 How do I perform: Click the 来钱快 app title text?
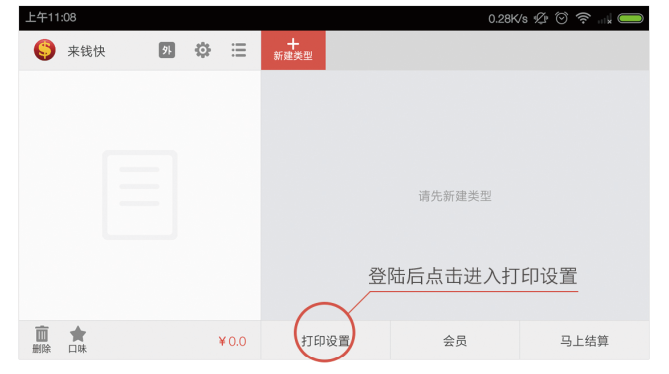coord(86,51)
